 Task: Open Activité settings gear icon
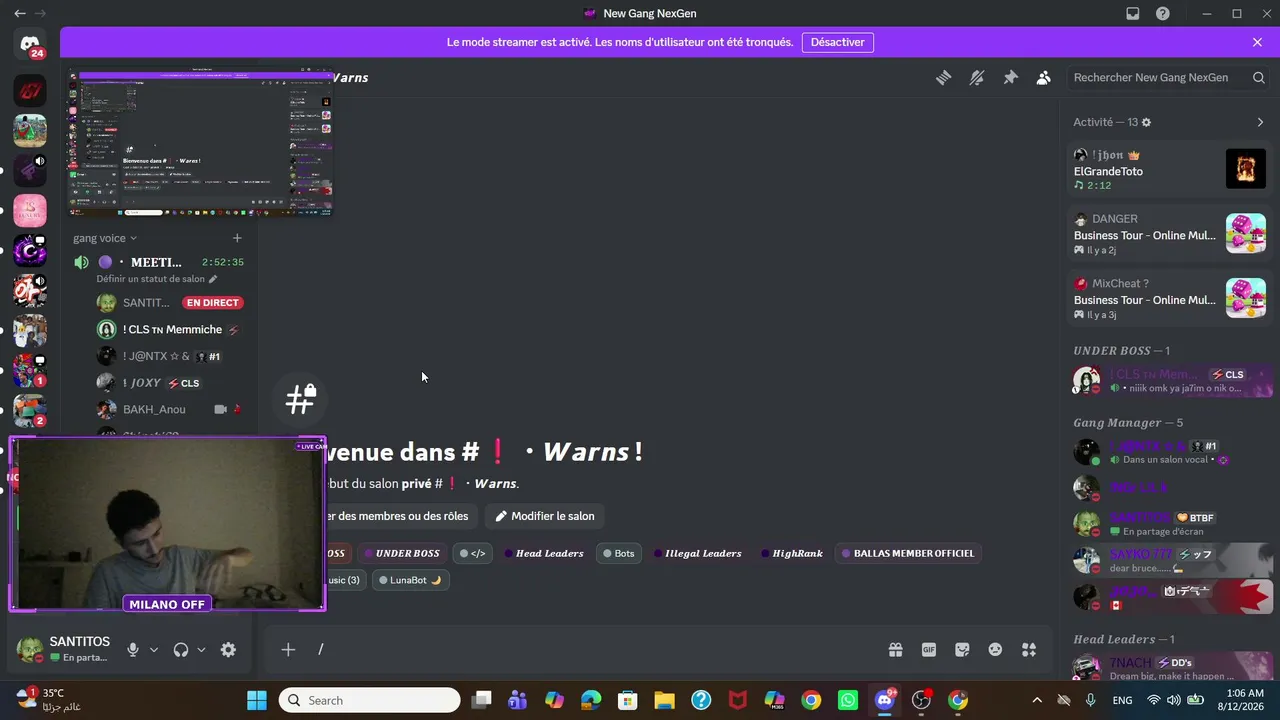[x=1146, y=122]
